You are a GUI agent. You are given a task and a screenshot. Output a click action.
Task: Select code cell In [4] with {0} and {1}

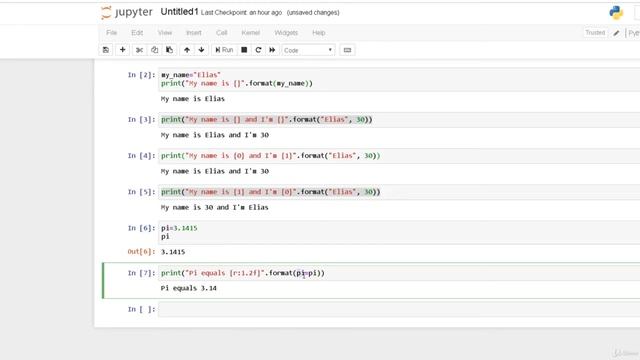(399, 156)
